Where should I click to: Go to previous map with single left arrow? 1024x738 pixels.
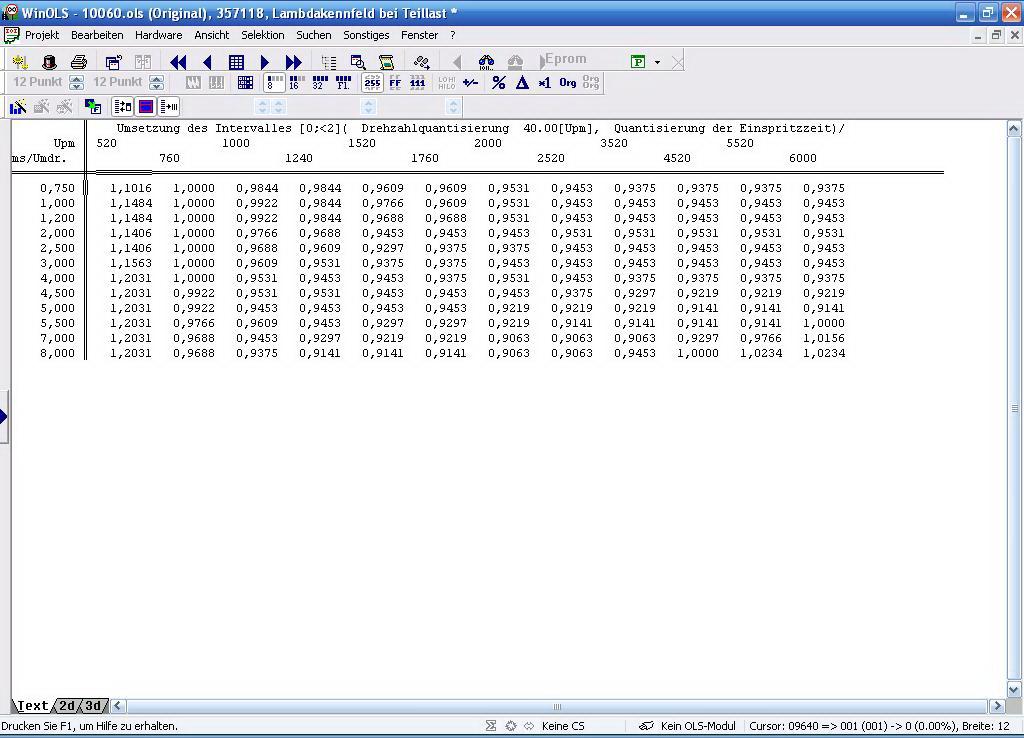[x=207, y=62]
